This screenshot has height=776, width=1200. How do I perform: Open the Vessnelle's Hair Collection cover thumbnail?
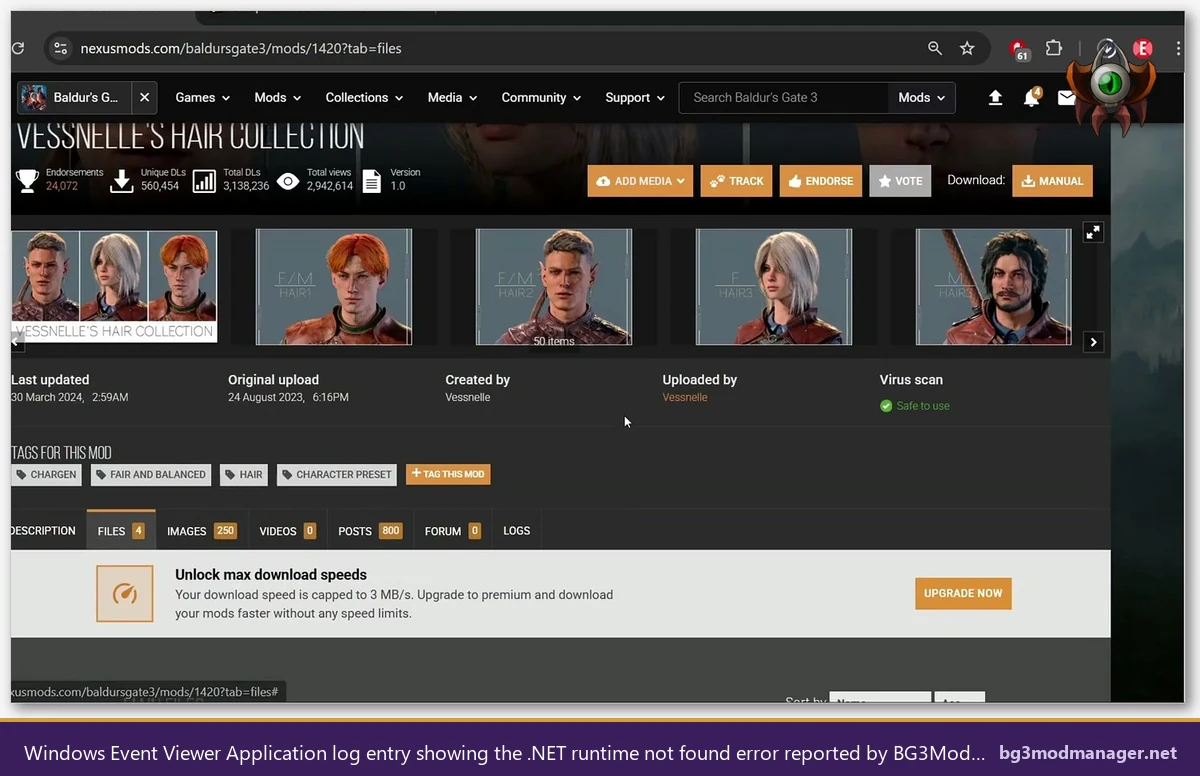click(114, 286)
